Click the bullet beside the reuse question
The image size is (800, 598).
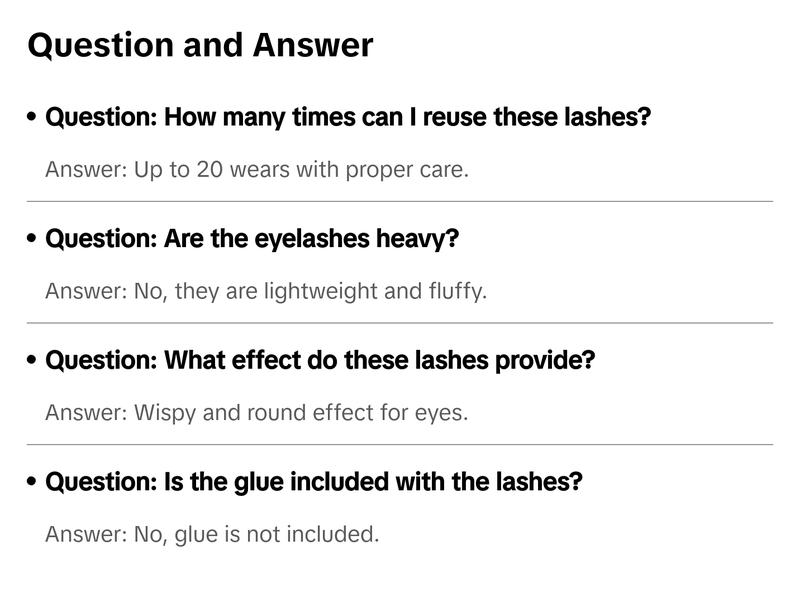33,118
